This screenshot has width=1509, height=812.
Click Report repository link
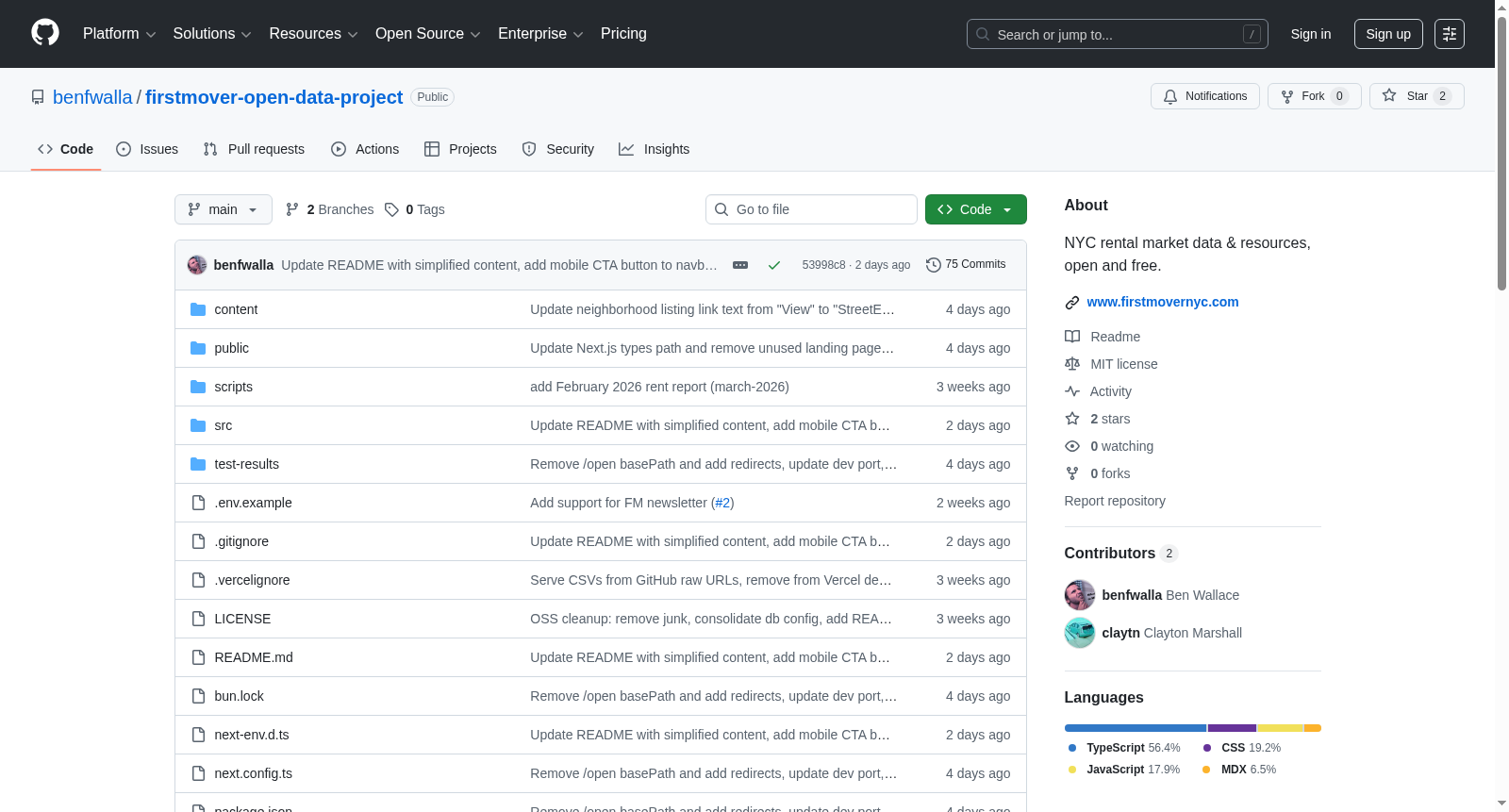1115,501
